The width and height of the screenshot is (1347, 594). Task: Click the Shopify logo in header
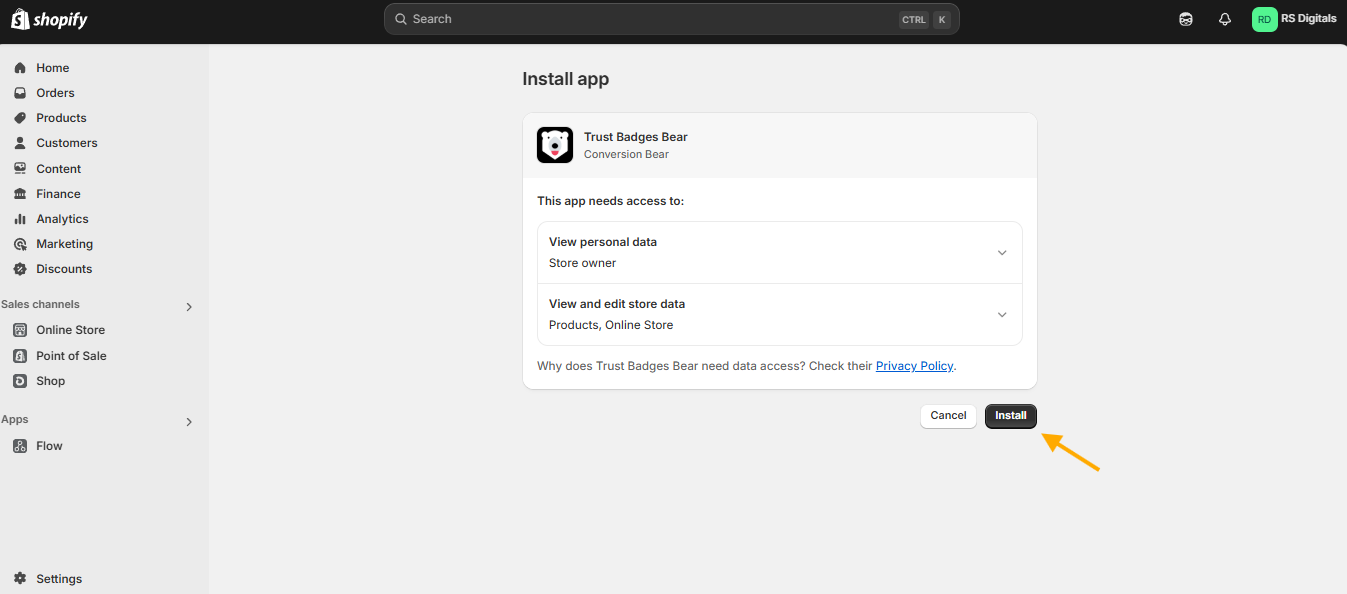point(49,19)
